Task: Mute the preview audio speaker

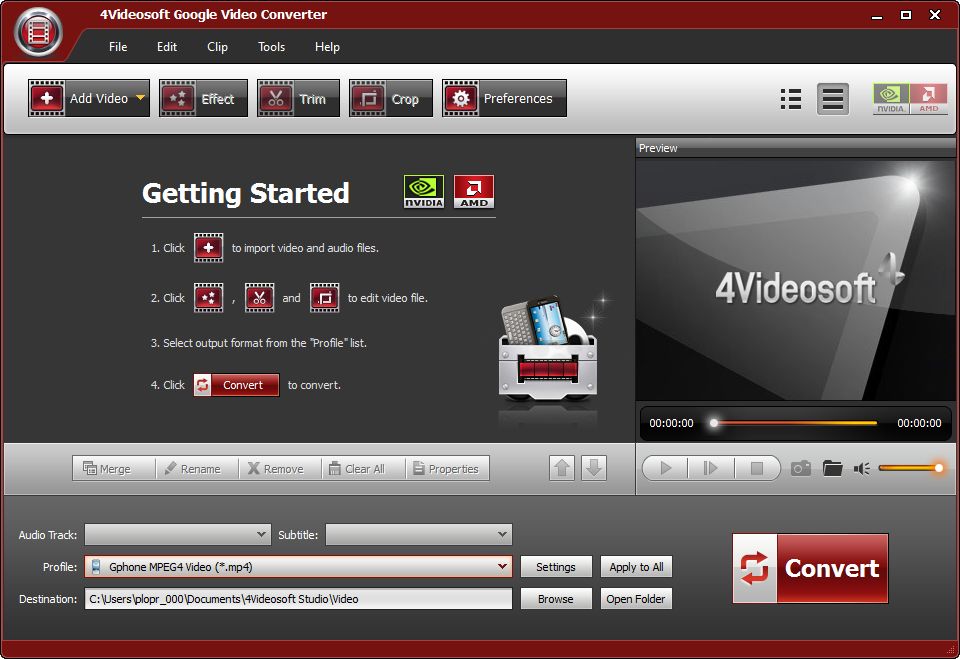Action: click(862, 467)
